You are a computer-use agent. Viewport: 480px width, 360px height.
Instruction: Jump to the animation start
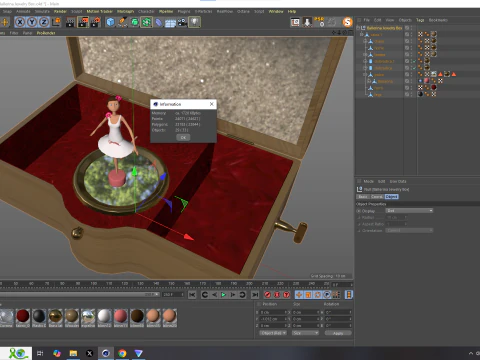click(192, 295)
